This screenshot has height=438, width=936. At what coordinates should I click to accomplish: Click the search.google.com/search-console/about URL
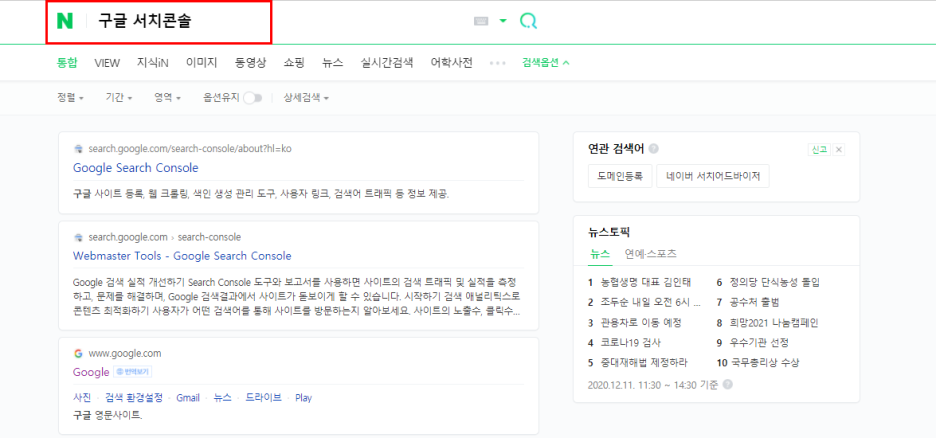click(190, 149)
